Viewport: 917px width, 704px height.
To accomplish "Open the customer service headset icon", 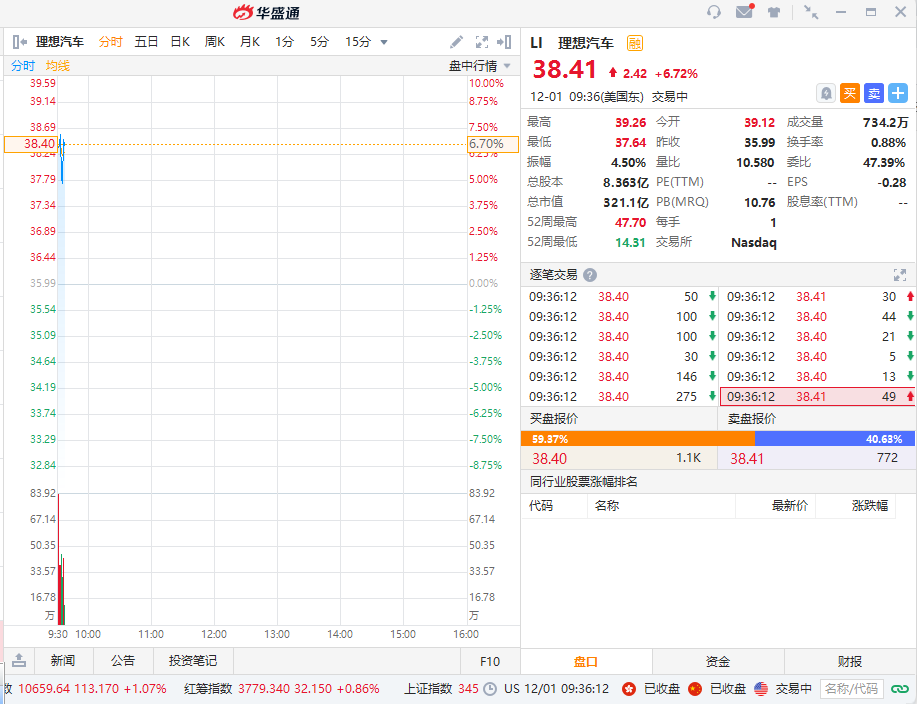I will (713, 12).
